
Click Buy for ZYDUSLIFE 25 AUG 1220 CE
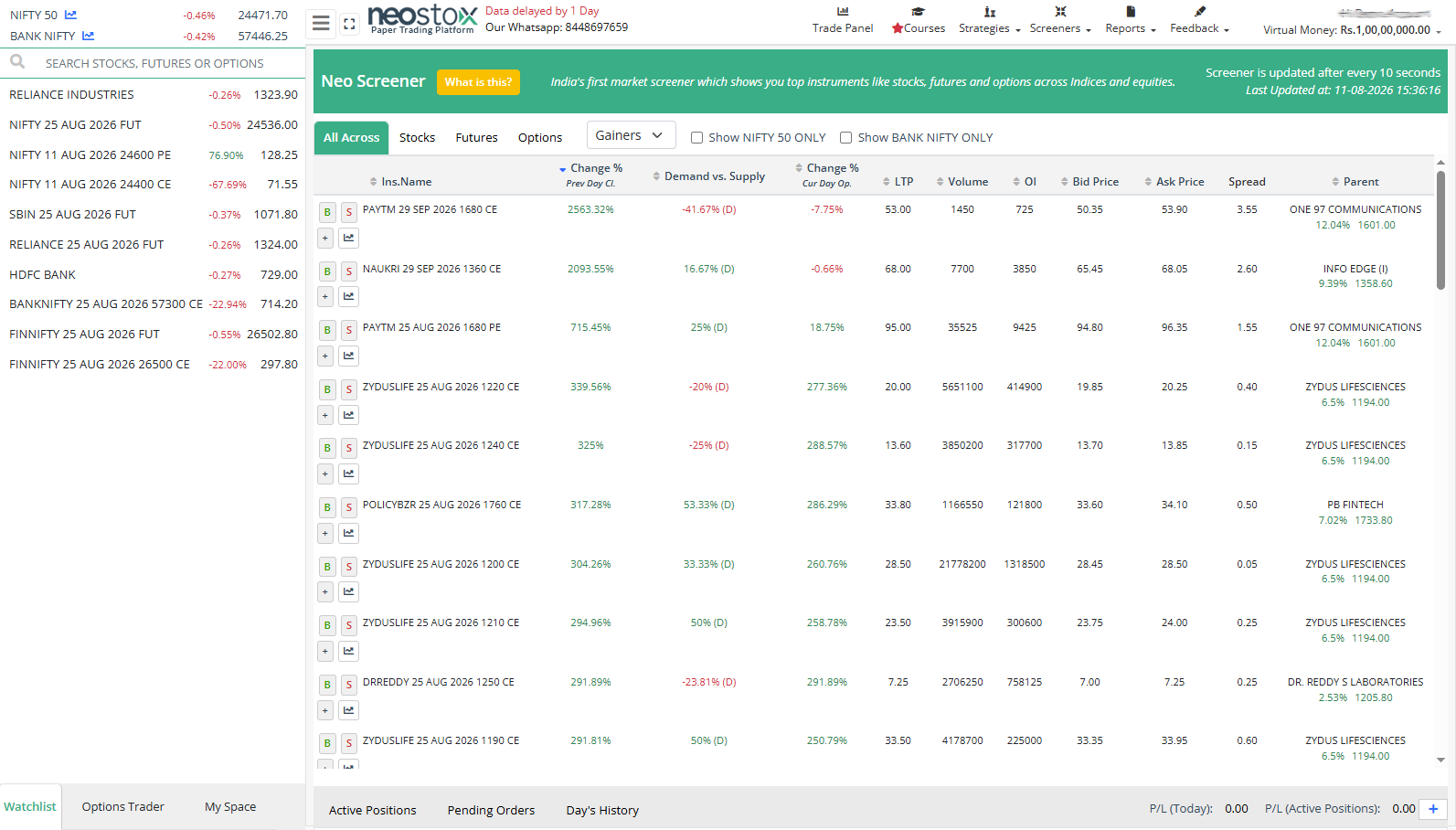(x=327, y=389)
